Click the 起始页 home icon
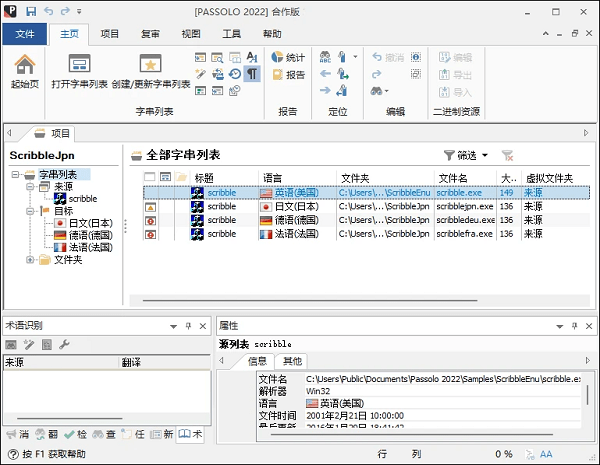Viewport: 600px width, 465px height. 25,66
